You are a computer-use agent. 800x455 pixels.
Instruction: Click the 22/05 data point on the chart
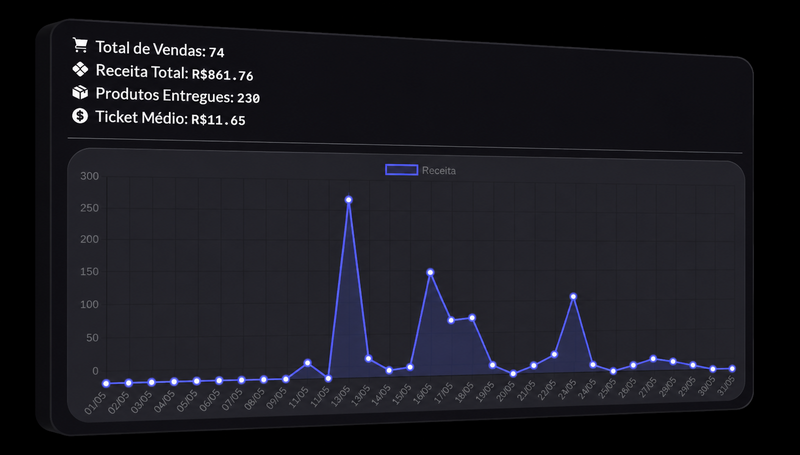(x=555, y=355)
